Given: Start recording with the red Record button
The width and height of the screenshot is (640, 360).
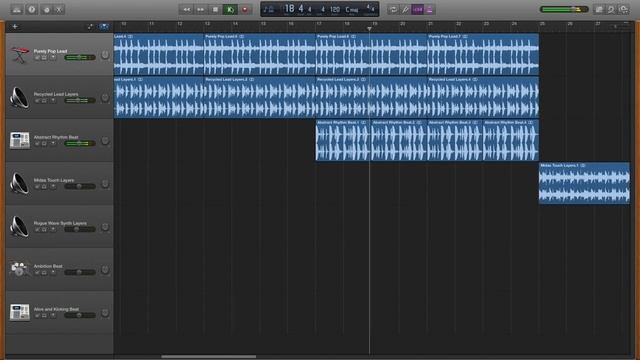Looking at the screenshot, I should click(245, 9).
